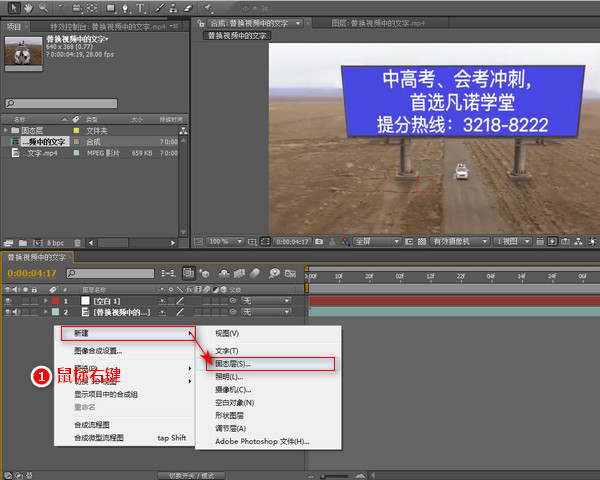Viewport: 600px width, 480px height.
Task: Select the Brush tool
Action: [x=160, y=8]
